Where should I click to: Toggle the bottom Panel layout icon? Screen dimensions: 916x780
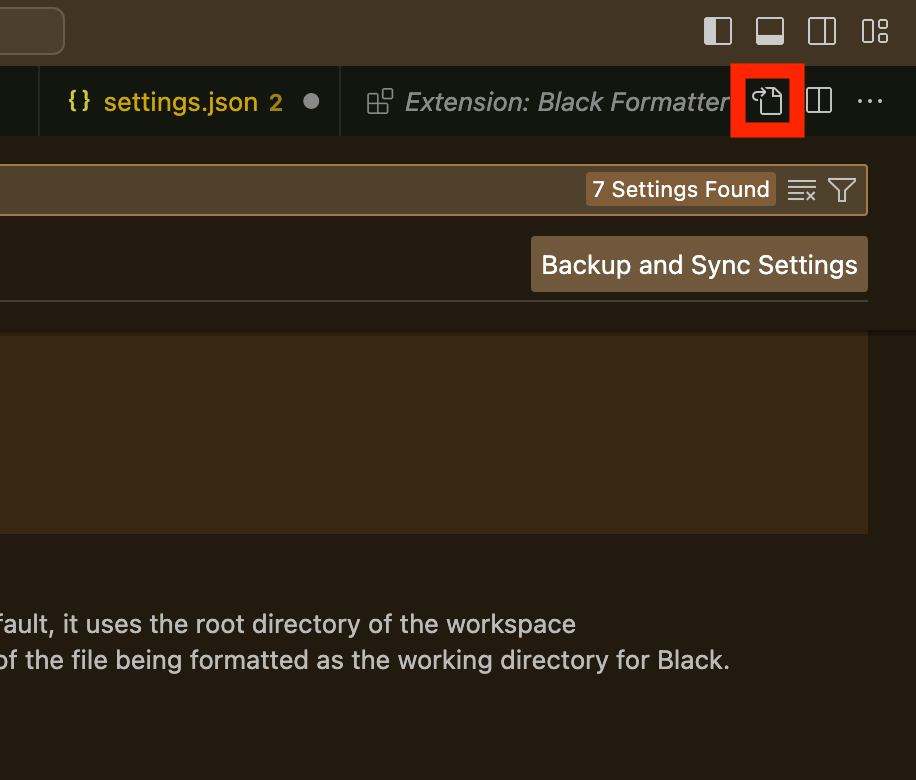[769, 31]
